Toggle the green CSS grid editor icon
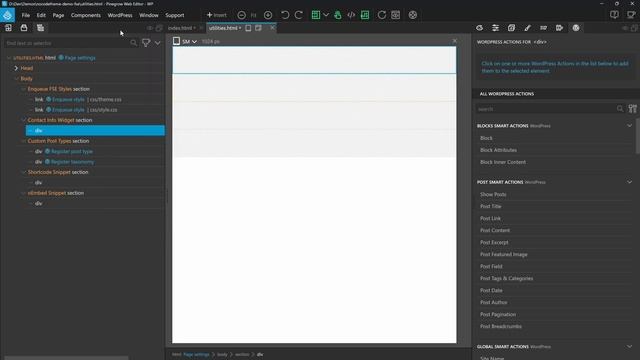This screenshot has width=640, height=360. click(365, 15)
